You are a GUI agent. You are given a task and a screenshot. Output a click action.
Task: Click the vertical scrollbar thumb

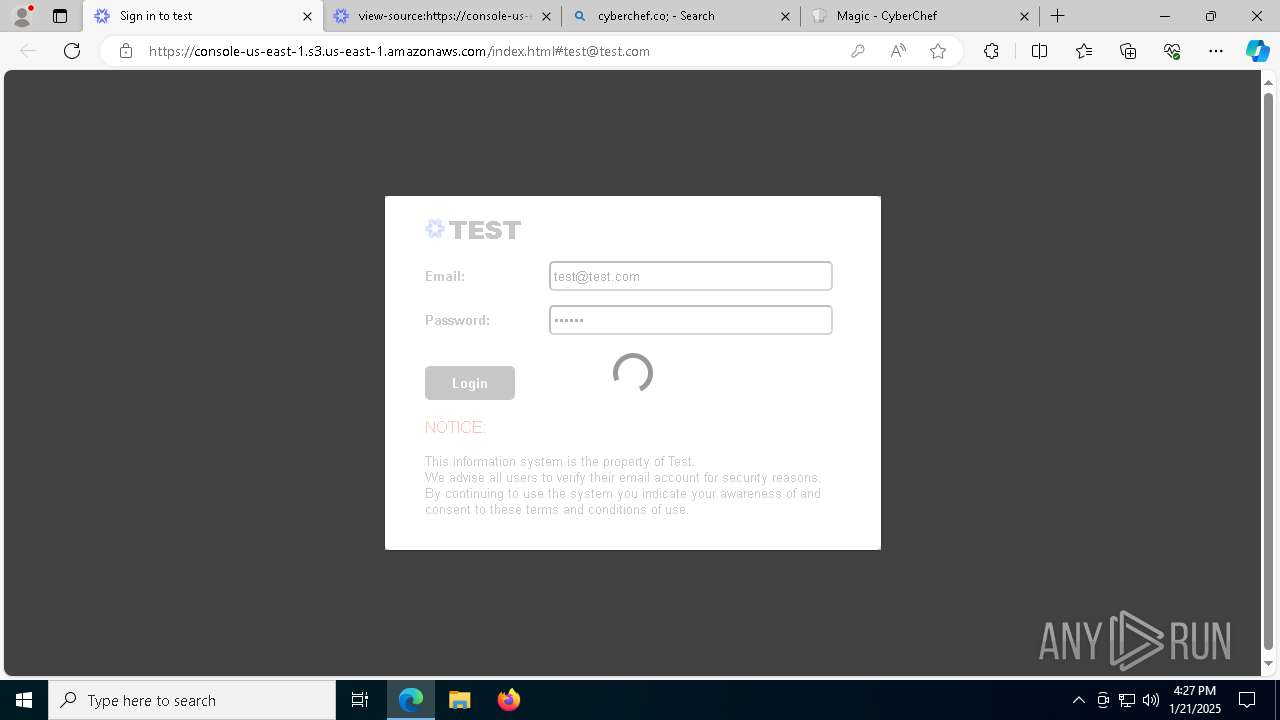(1269, 370)
